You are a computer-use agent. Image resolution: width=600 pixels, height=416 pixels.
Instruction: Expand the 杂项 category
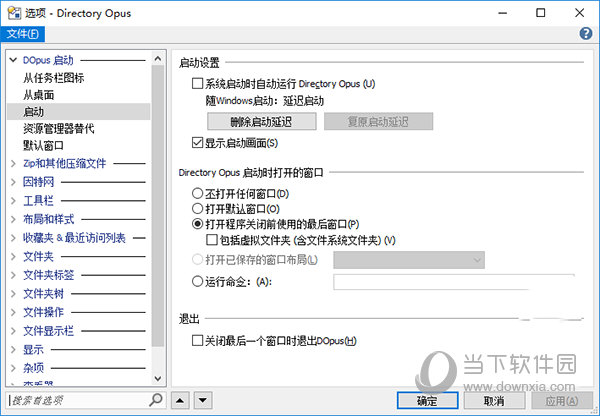point(13,368)
